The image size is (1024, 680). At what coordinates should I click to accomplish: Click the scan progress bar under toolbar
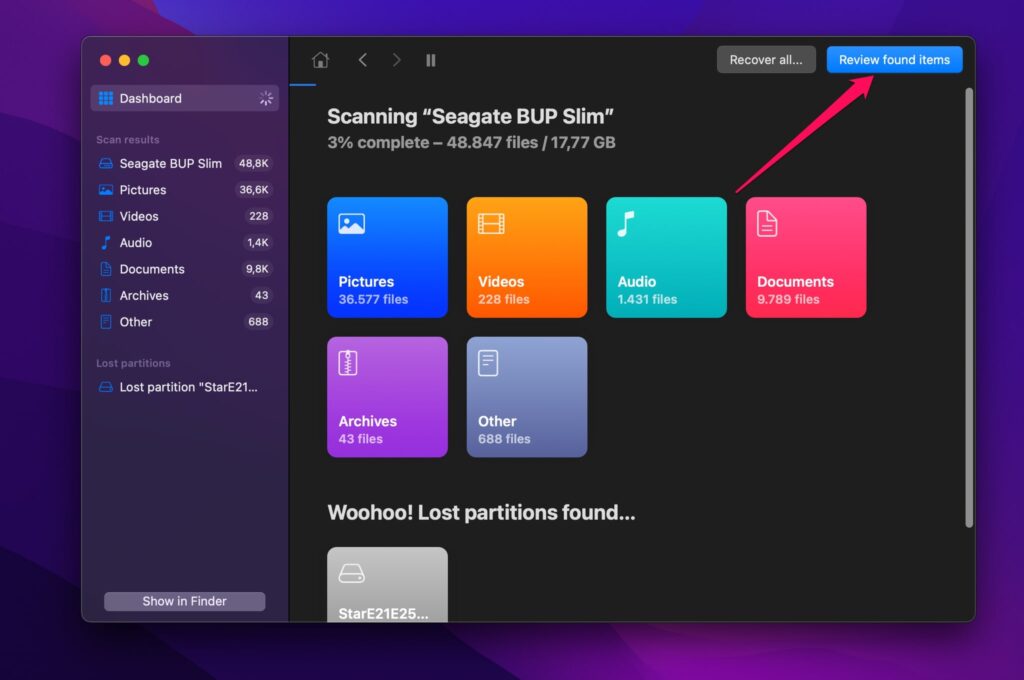(x=302, y=84)
